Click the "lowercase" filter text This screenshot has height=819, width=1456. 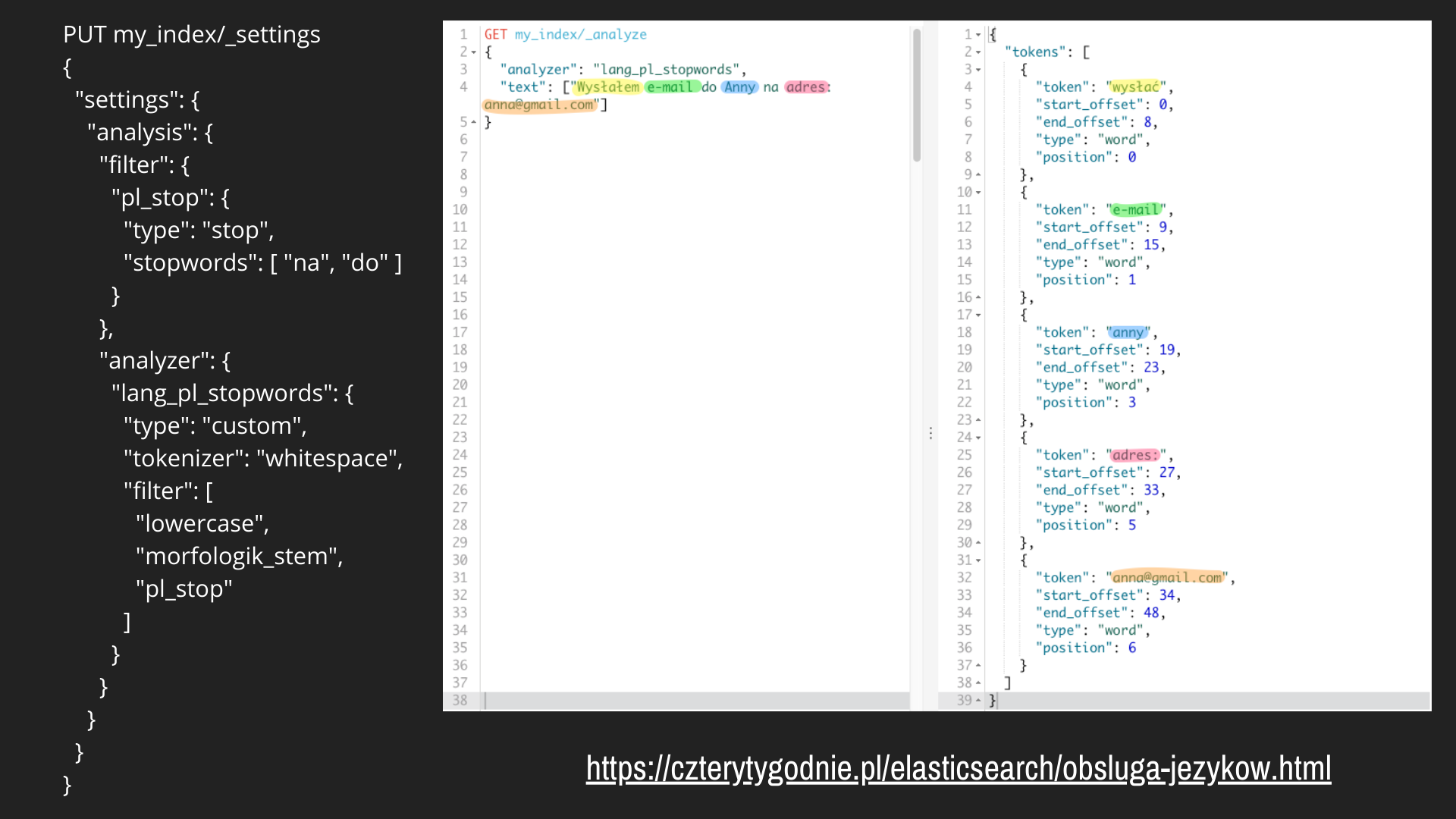click(202, 523)
